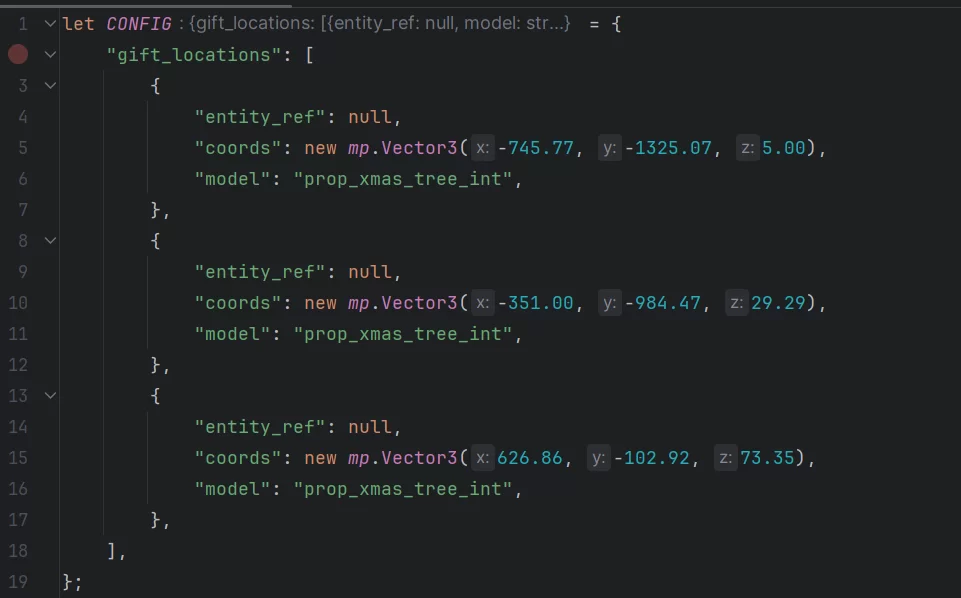The image size is (961, 598).
Task: Click the prop_xmas_tree_int string on line 6
Action: pos(404,178)
